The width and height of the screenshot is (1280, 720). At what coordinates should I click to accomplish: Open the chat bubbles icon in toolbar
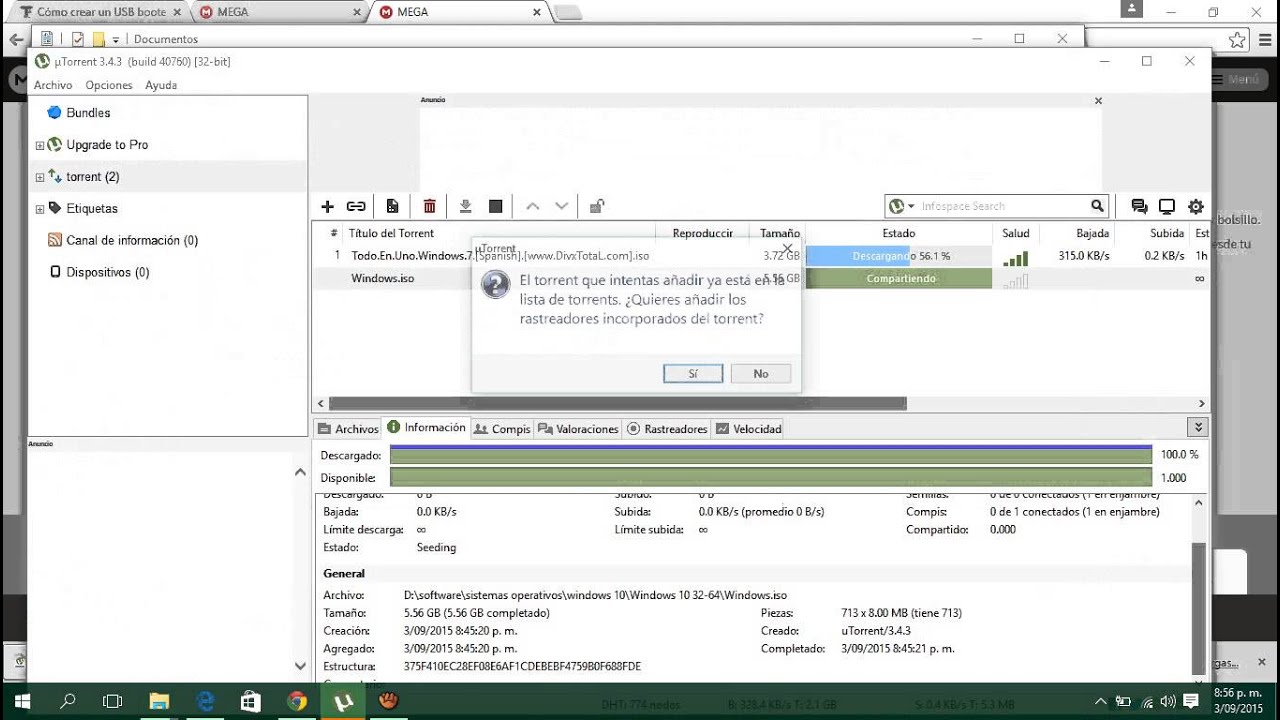[1139, 206]
